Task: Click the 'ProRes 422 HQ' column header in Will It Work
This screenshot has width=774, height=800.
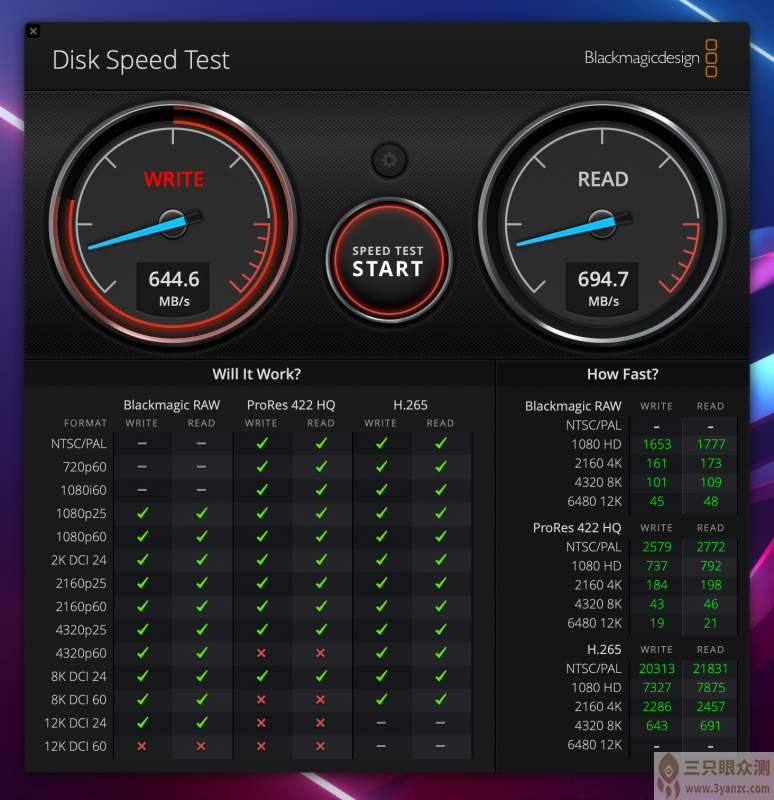Action: coord(291,405)
